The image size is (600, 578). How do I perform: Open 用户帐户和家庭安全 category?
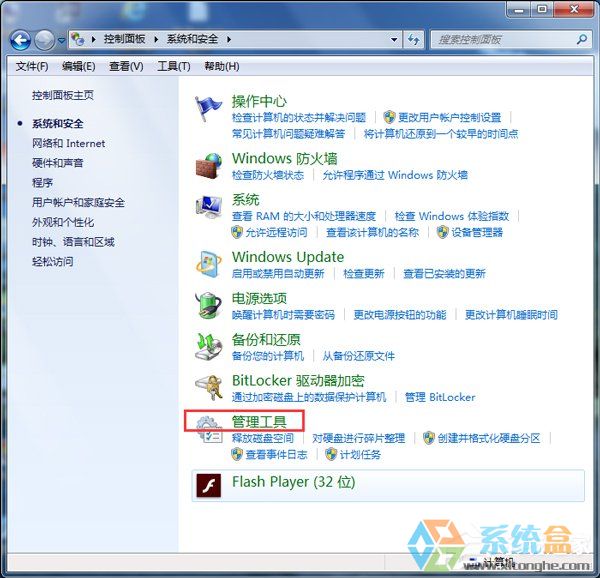point(78,203)
